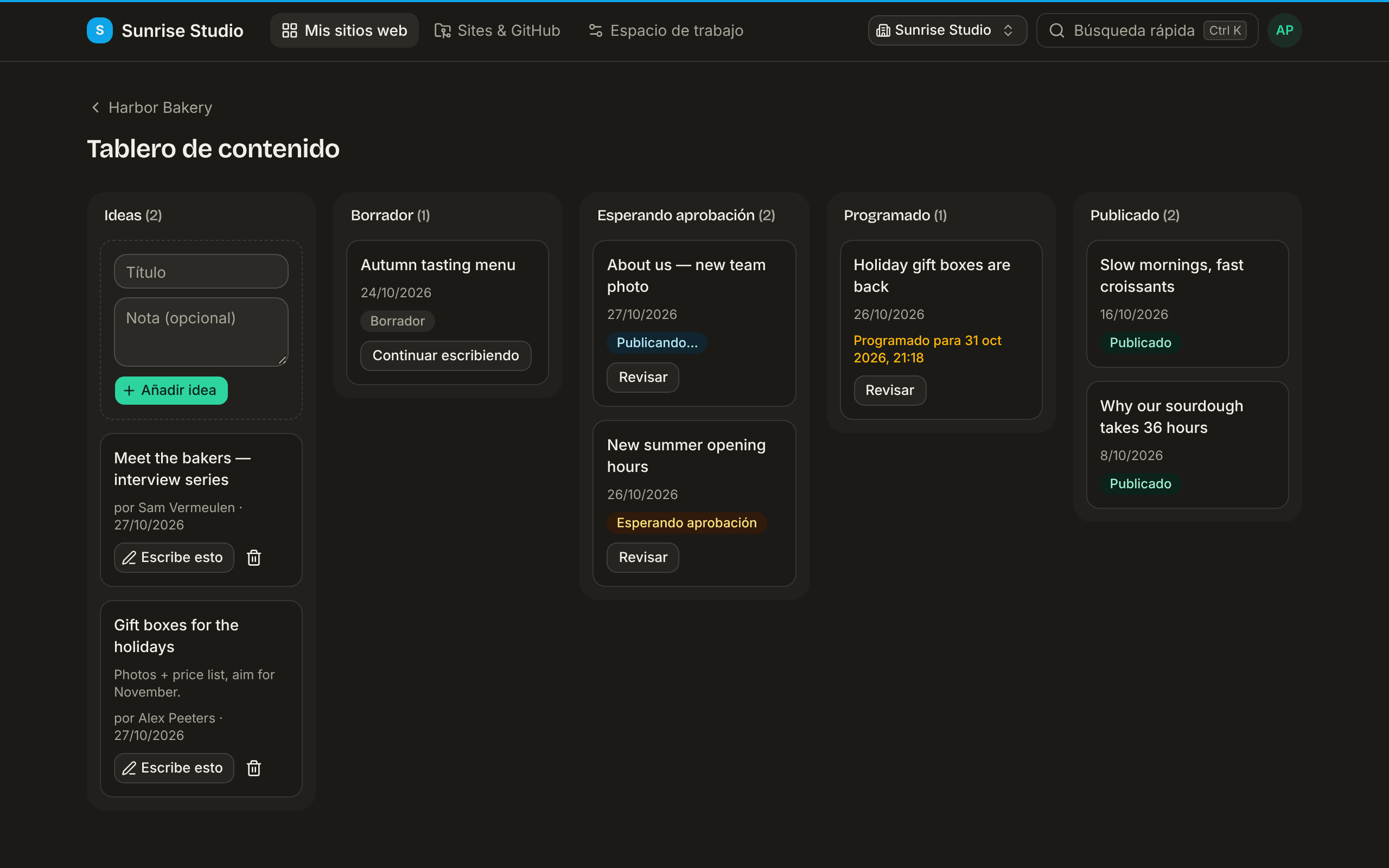Click the New summer opening hours title
The width and height of the screenshot is (1389, 868).
686,456
